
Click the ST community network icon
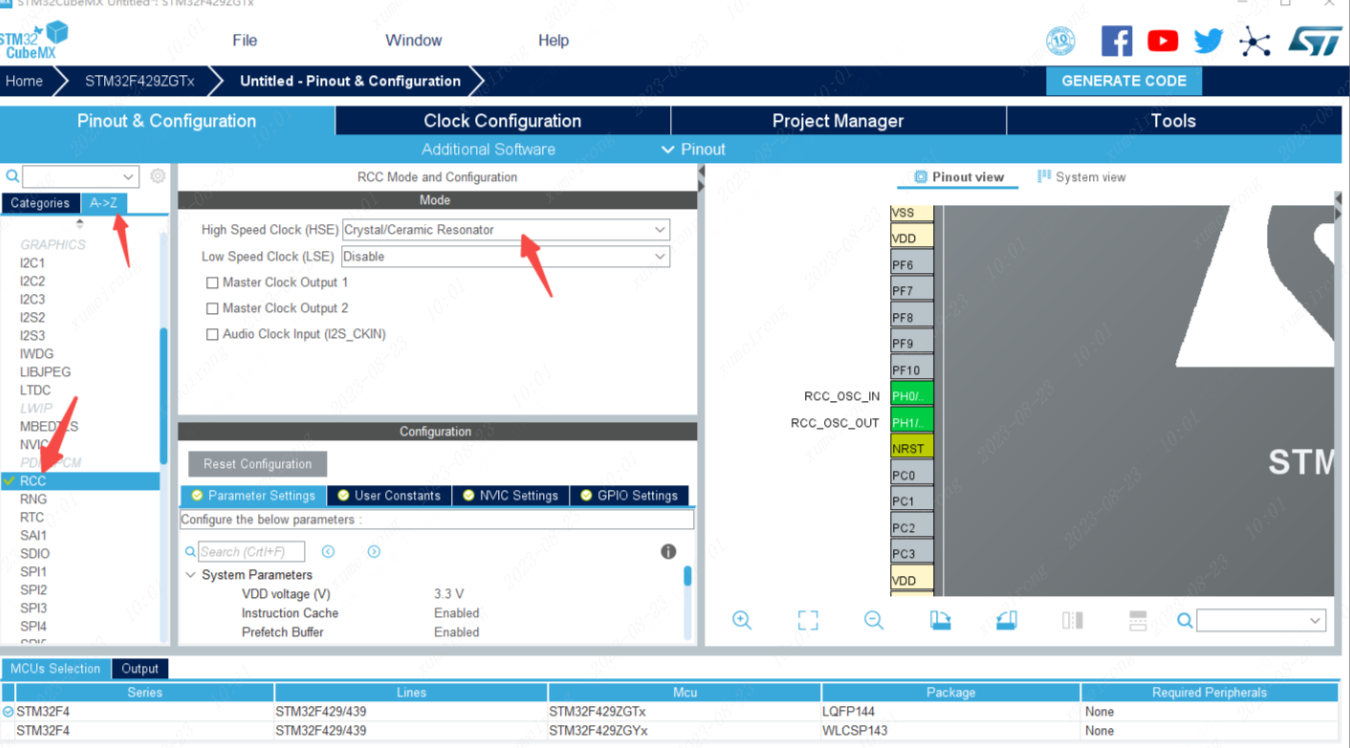[1254, 41]
